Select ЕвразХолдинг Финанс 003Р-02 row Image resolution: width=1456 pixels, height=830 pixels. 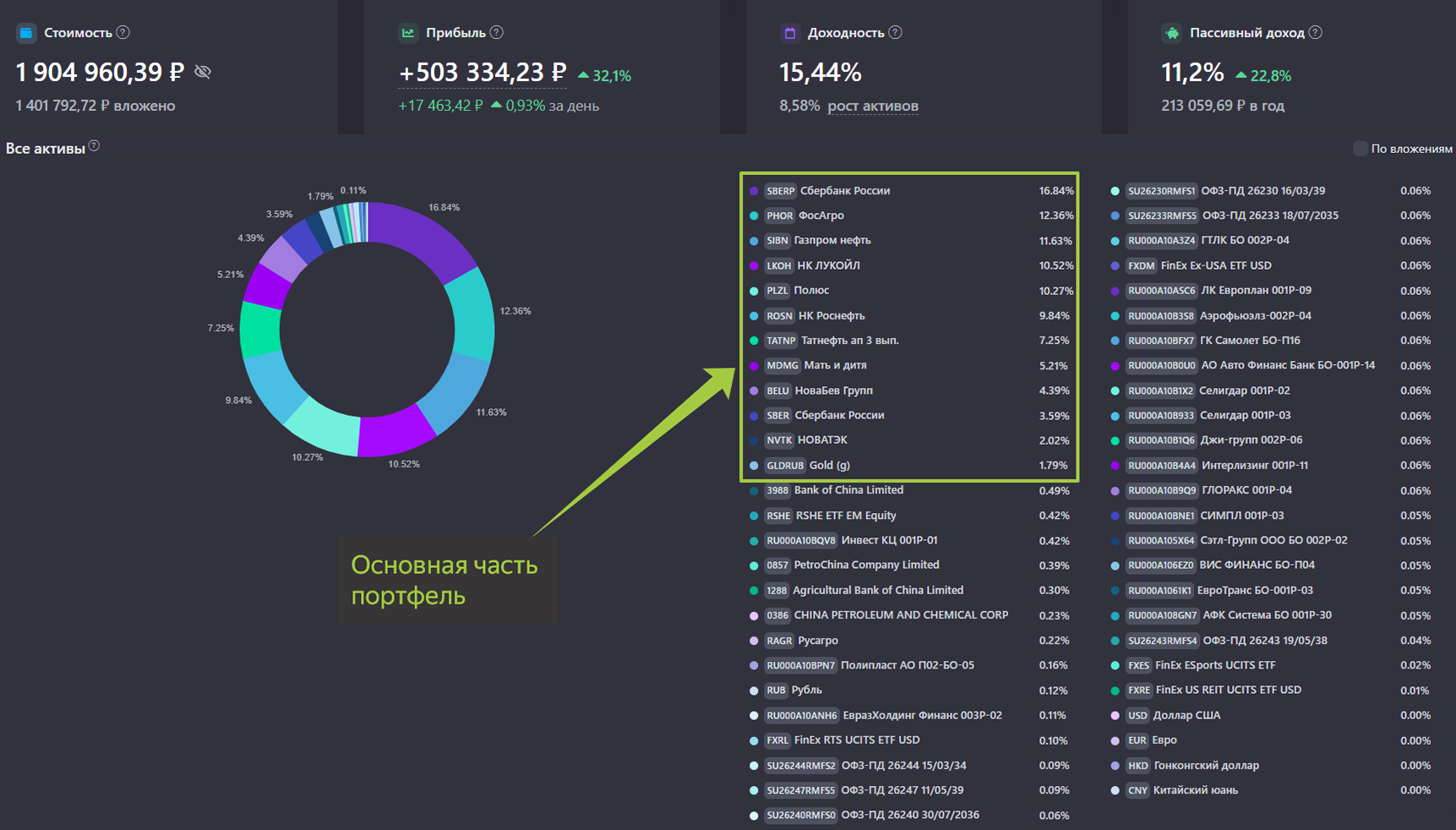911,715
